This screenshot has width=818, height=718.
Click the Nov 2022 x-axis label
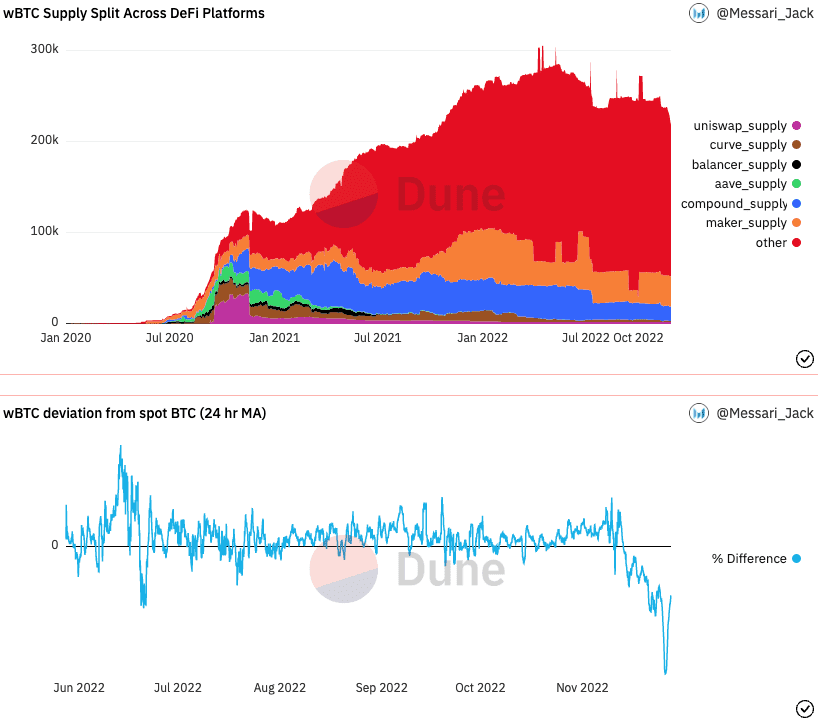click(582, 688)
